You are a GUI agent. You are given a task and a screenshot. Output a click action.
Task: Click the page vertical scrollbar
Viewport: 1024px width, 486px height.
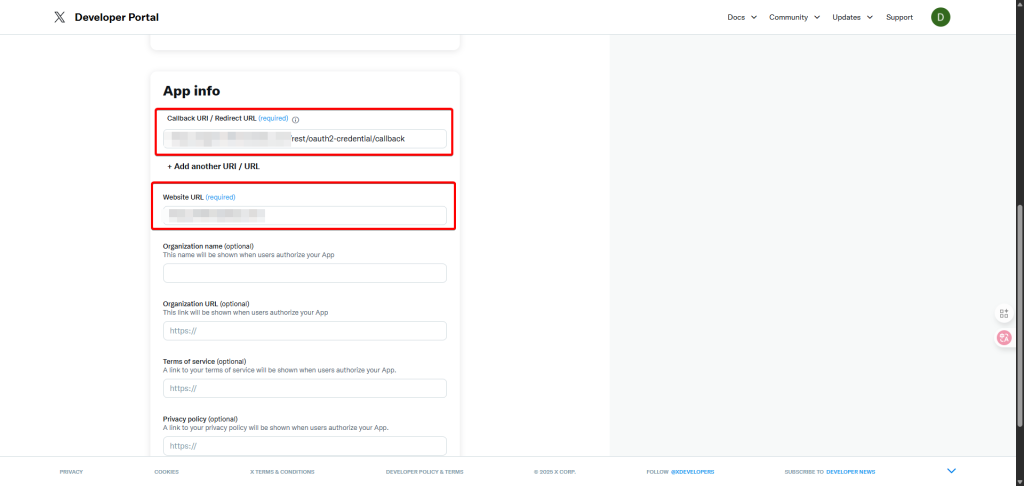pyautogui.click(x=1019, y=300)
